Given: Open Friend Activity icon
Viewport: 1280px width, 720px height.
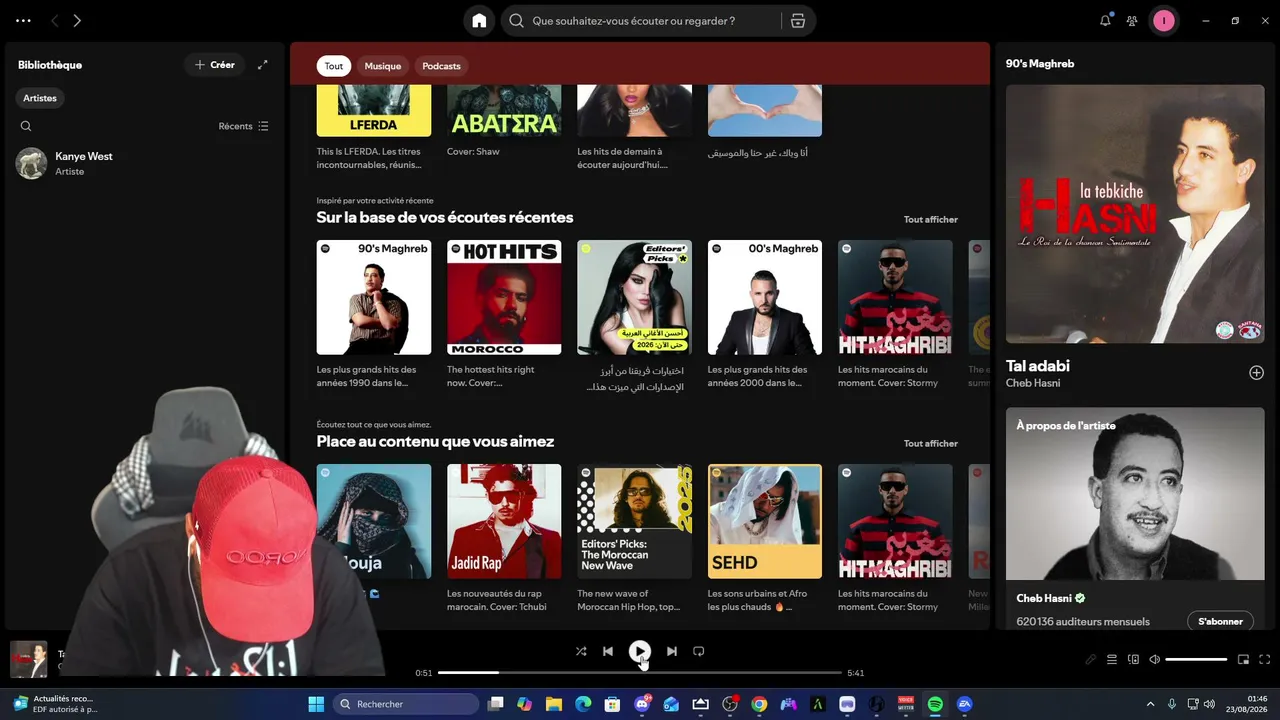Looking at the screenshot, I should (1132, 21).
